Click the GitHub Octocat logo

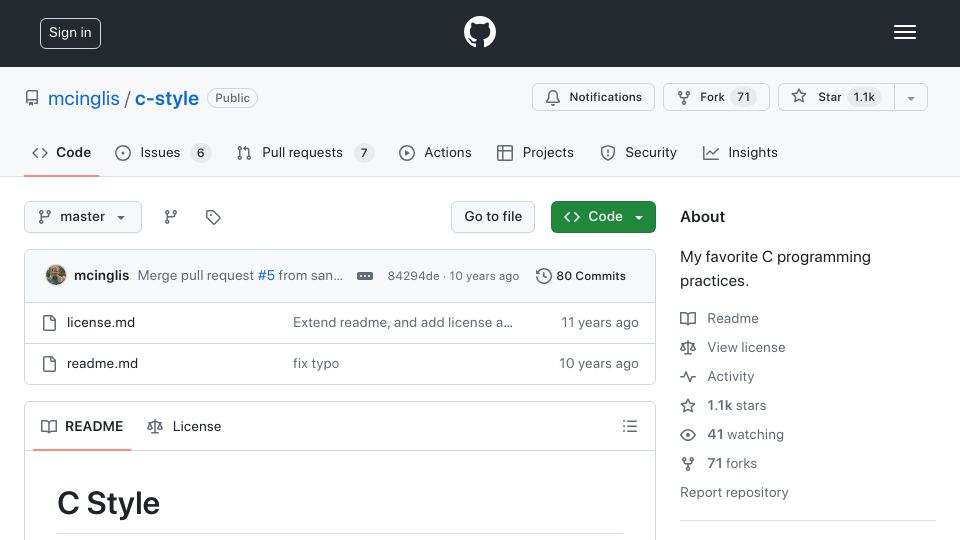pyautogui.click(x=479, y=32)
